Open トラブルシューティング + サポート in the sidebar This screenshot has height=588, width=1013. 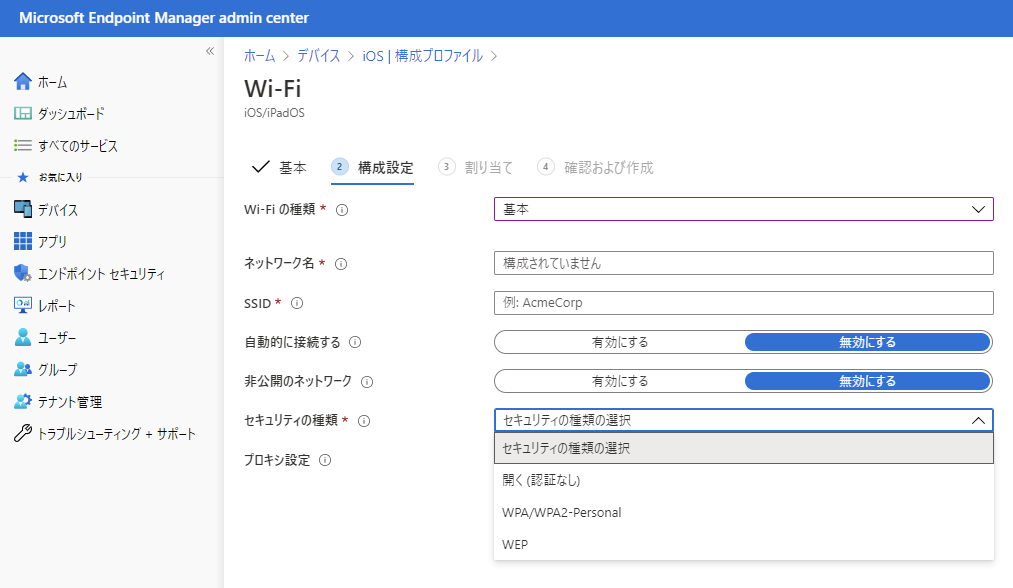[x=116, y=433]
